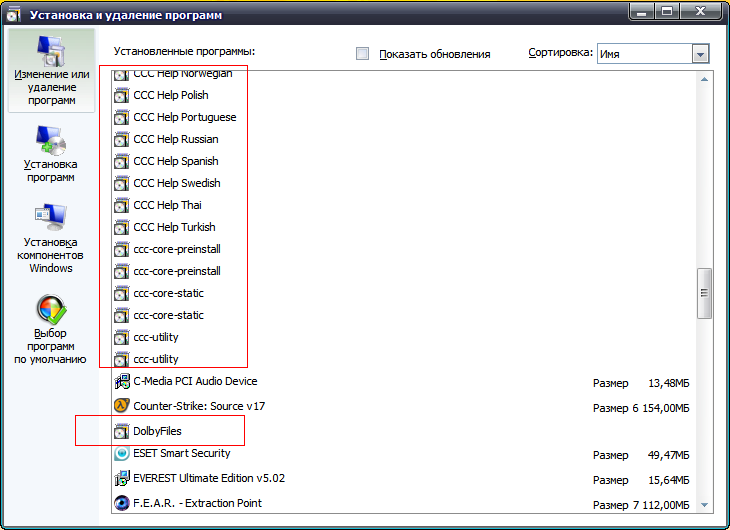The image size is (730, 530).
Task: Select the CCC Help Polish entry
Action: tap(171, 95)
